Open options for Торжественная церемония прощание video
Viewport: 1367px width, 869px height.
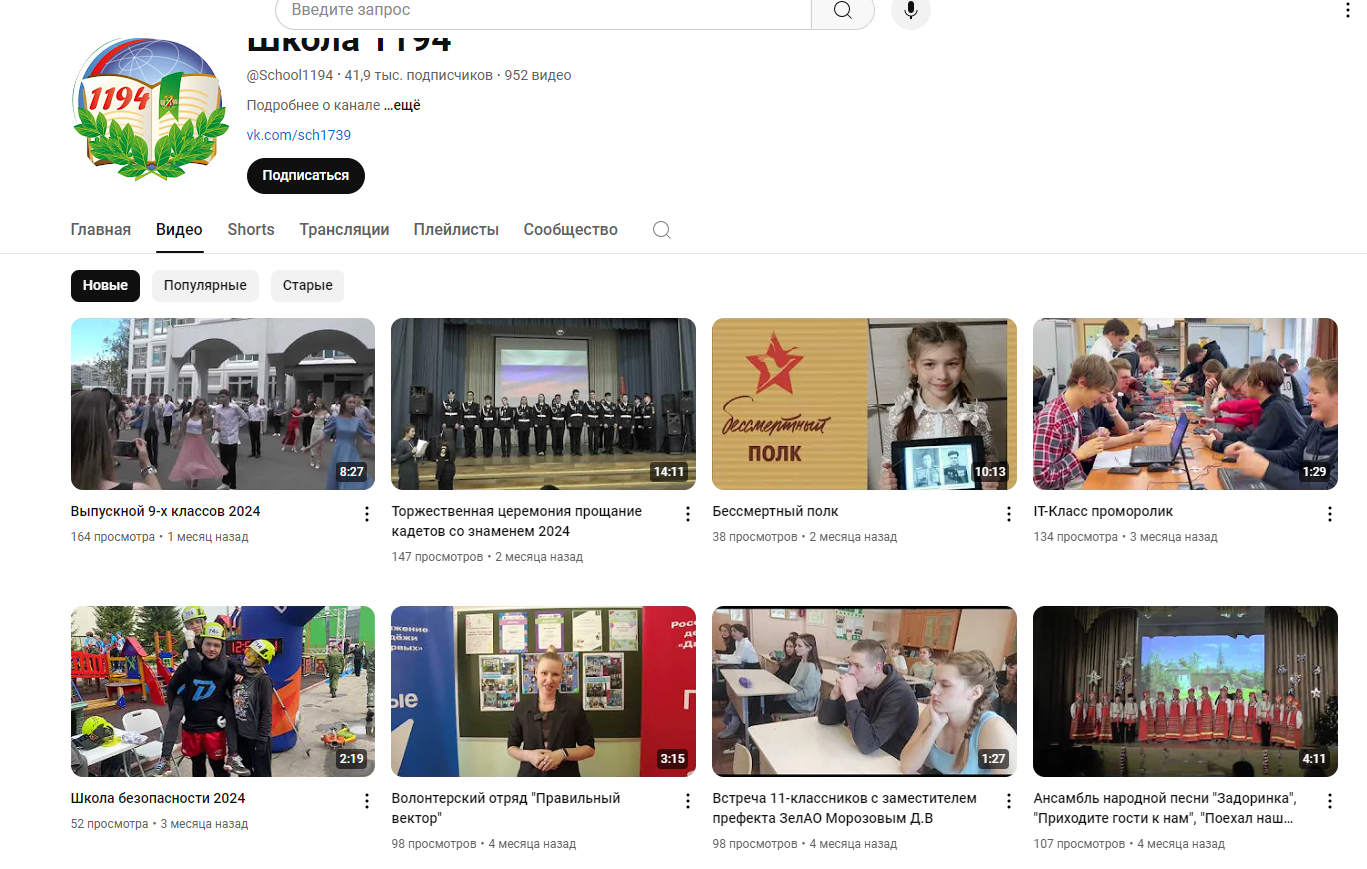point(688,514)
